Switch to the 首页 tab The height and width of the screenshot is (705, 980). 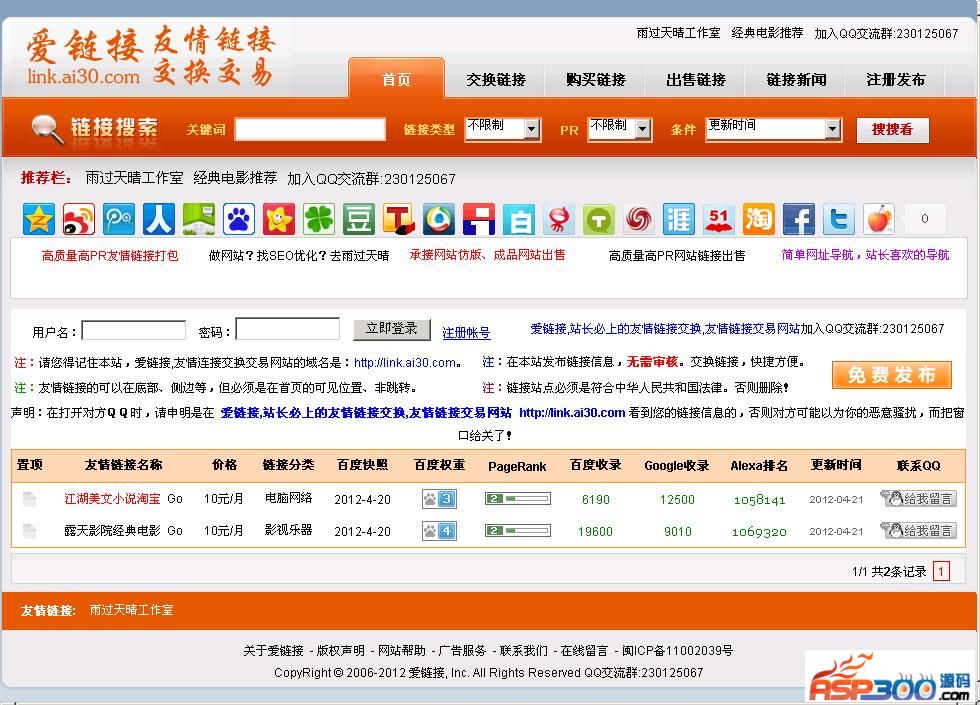coord(396,79)
